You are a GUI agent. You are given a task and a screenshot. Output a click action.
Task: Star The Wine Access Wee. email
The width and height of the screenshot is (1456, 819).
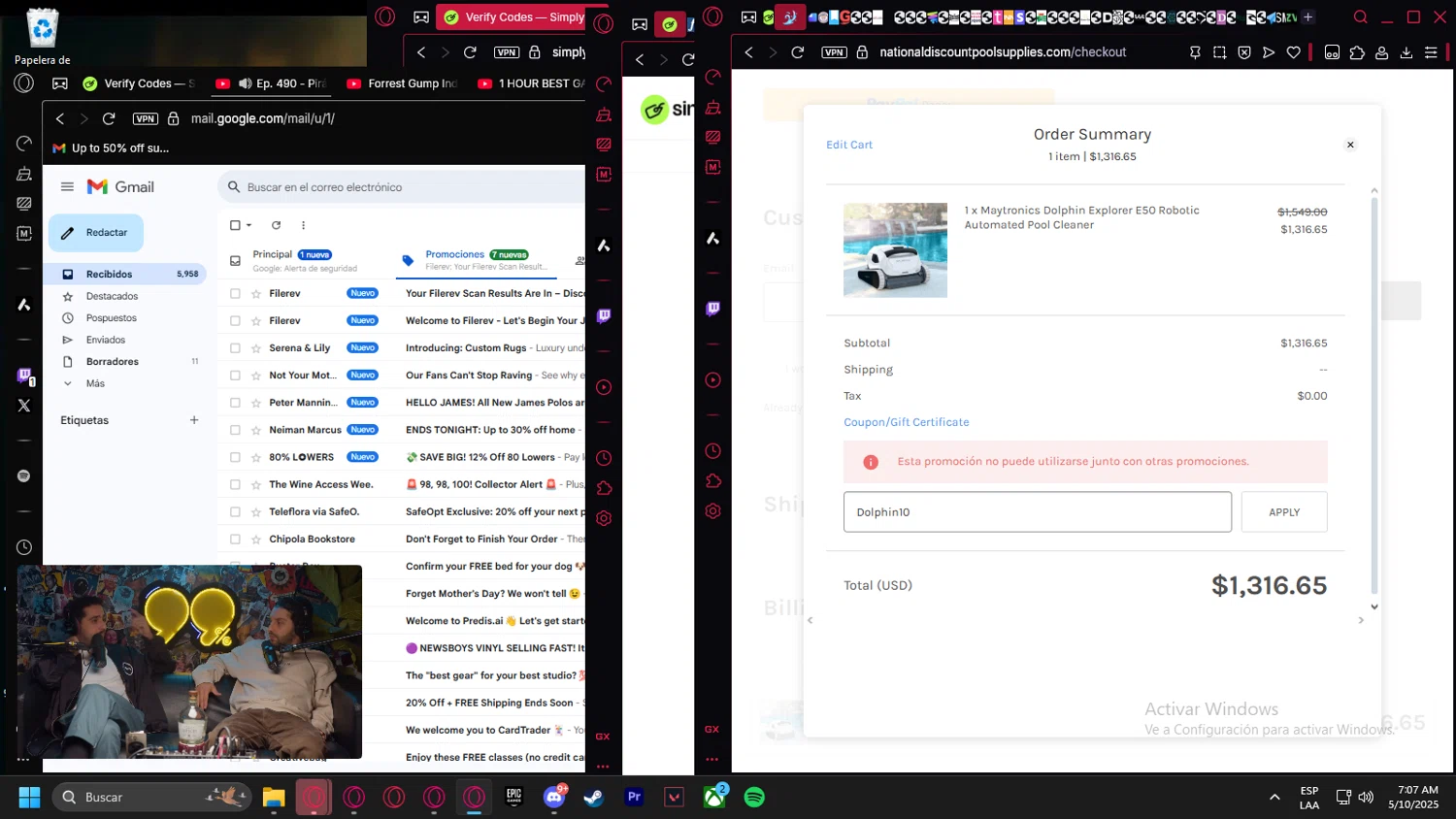256,484
